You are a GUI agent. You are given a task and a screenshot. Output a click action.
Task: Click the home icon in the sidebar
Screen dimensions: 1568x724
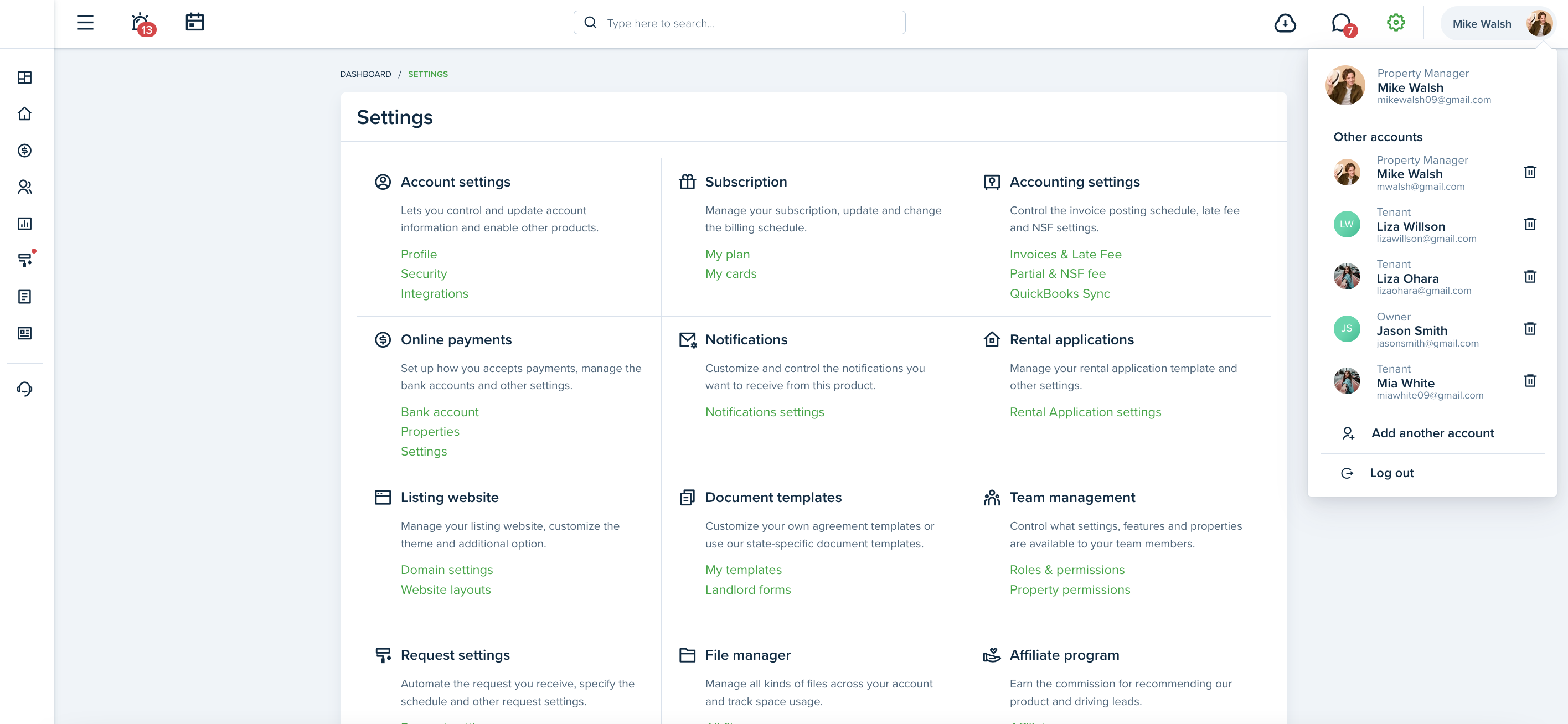coord(24,113)
